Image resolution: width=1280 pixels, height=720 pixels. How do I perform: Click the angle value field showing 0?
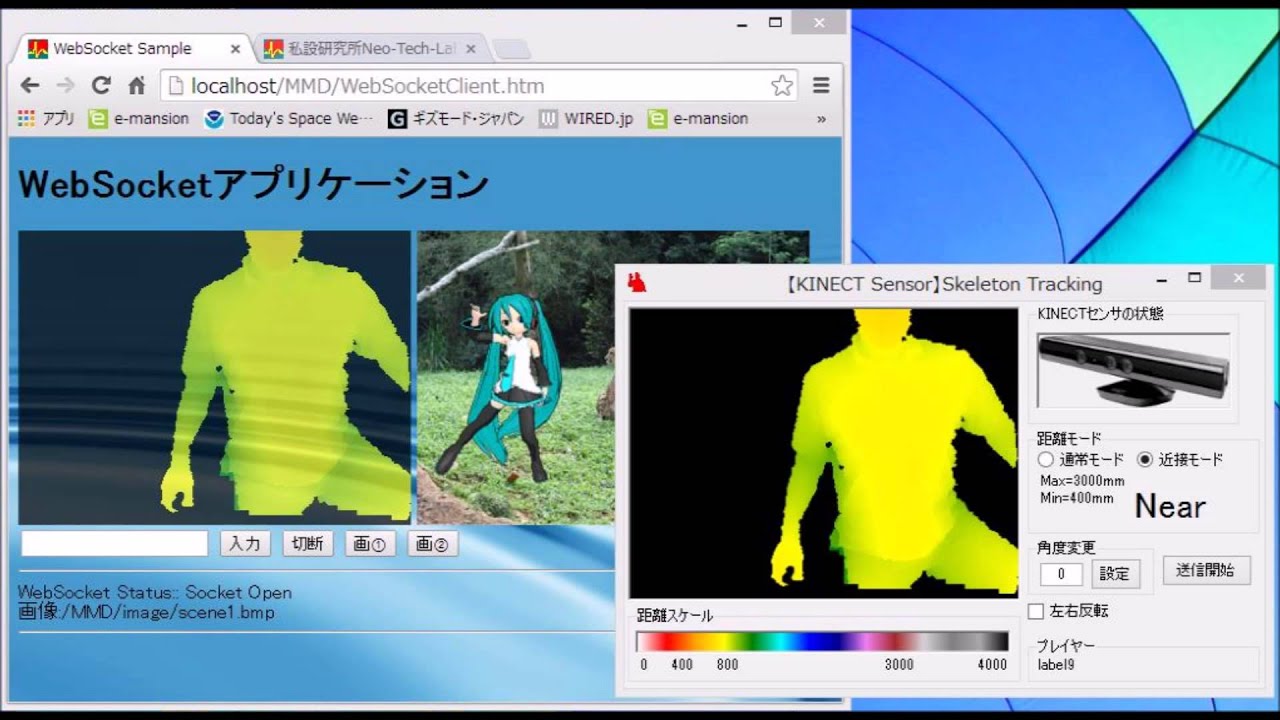pyautogui.click(x=1061, y=574)
